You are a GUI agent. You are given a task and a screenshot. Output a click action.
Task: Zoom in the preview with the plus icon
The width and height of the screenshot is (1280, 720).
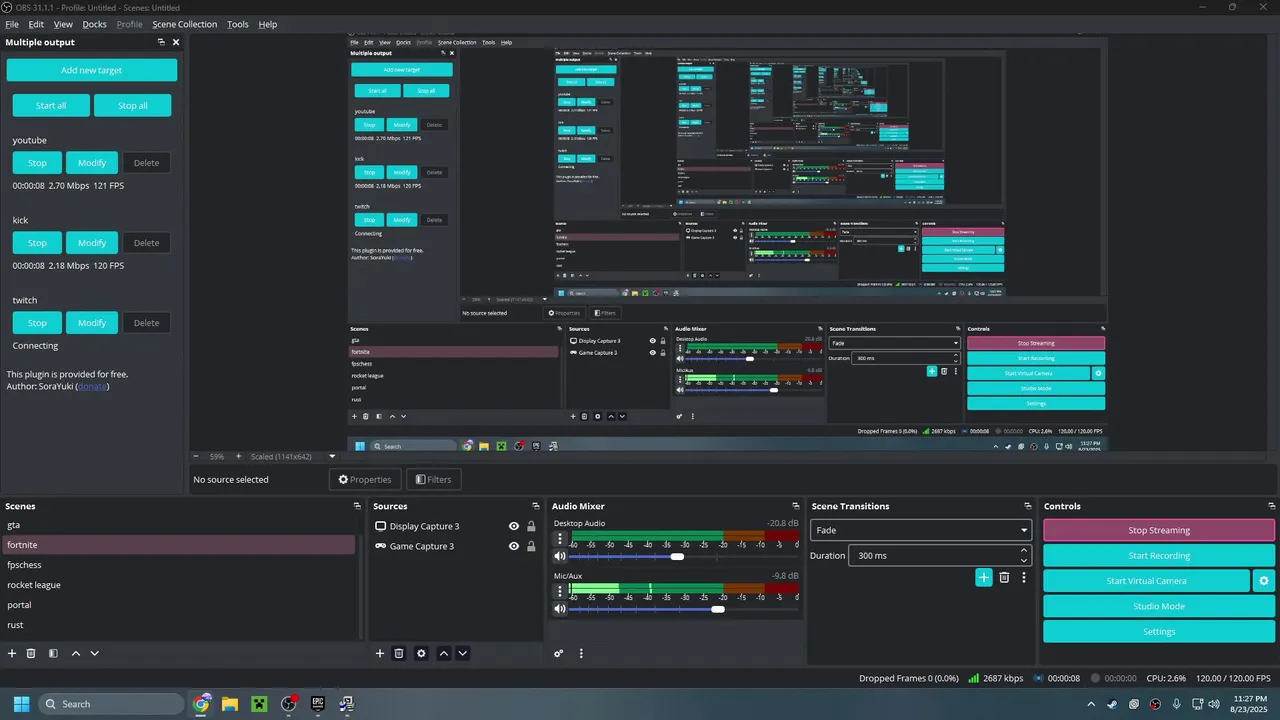(238, 456)
